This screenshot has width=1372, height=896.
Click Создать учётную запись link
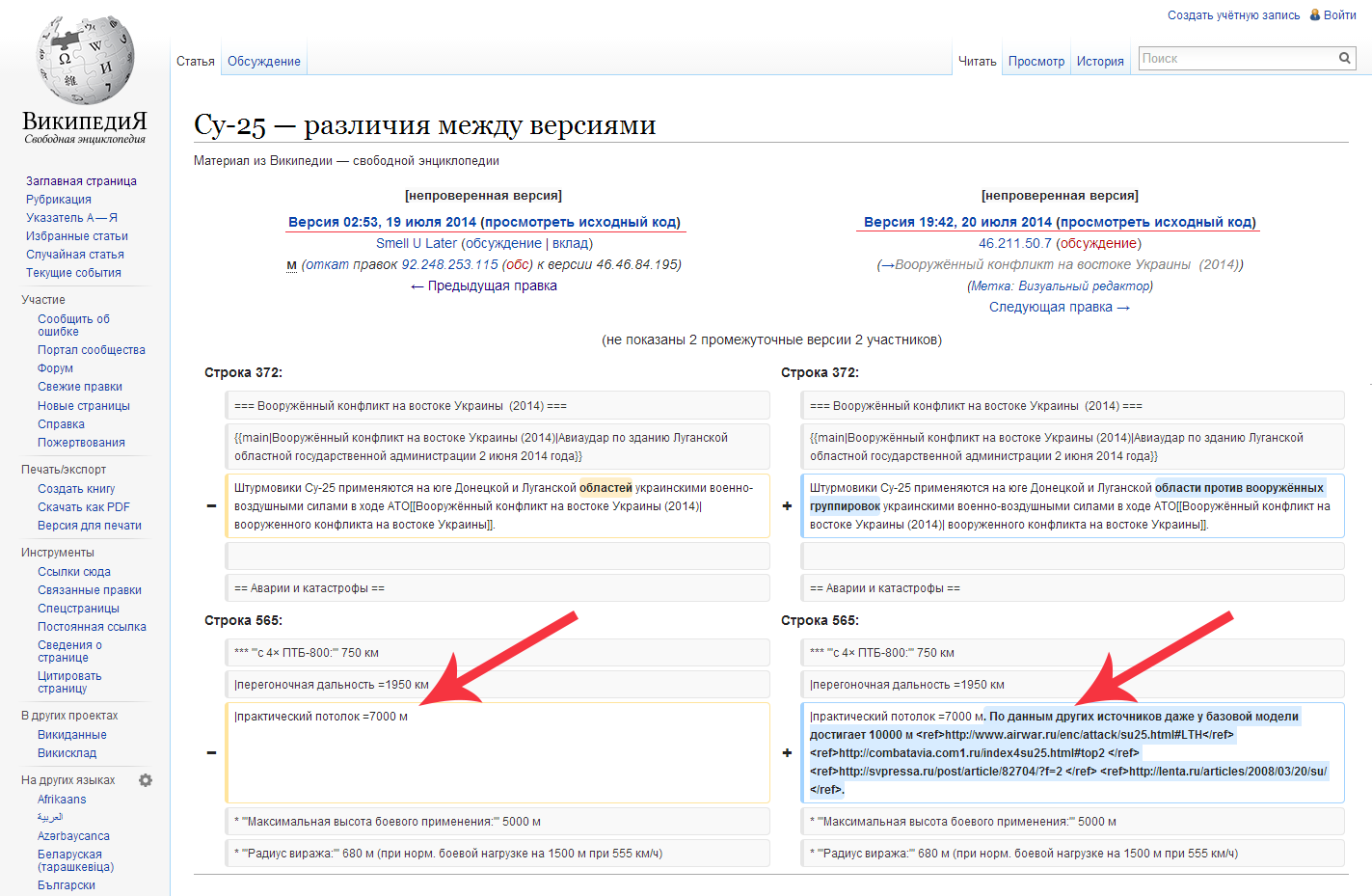[x=1233, y=14]
